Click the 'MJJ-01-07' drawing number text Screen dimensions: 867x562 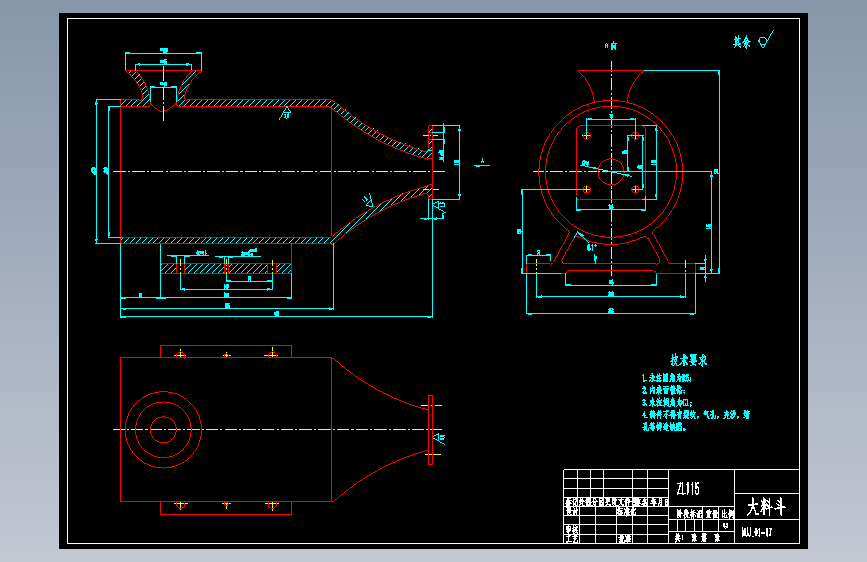coord(756,533)
